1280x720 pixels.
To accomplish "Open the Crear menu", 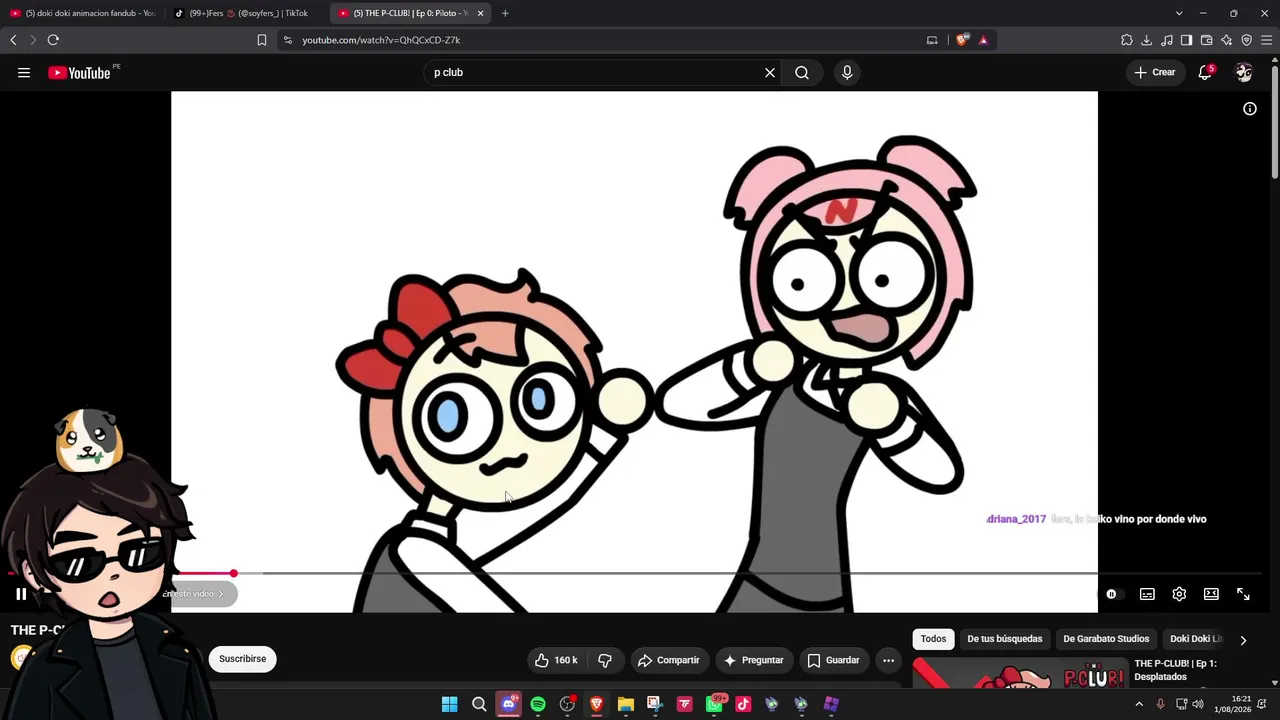I will 1155,72.
